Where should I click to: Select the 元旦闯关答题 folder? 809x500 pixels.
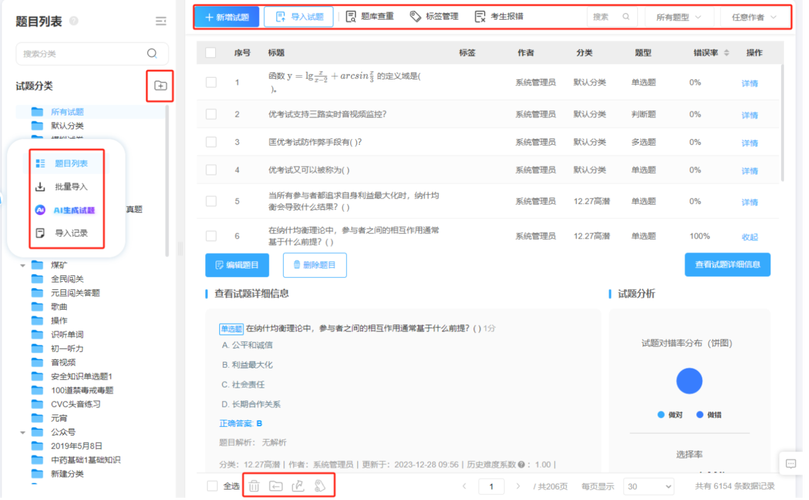75,293
